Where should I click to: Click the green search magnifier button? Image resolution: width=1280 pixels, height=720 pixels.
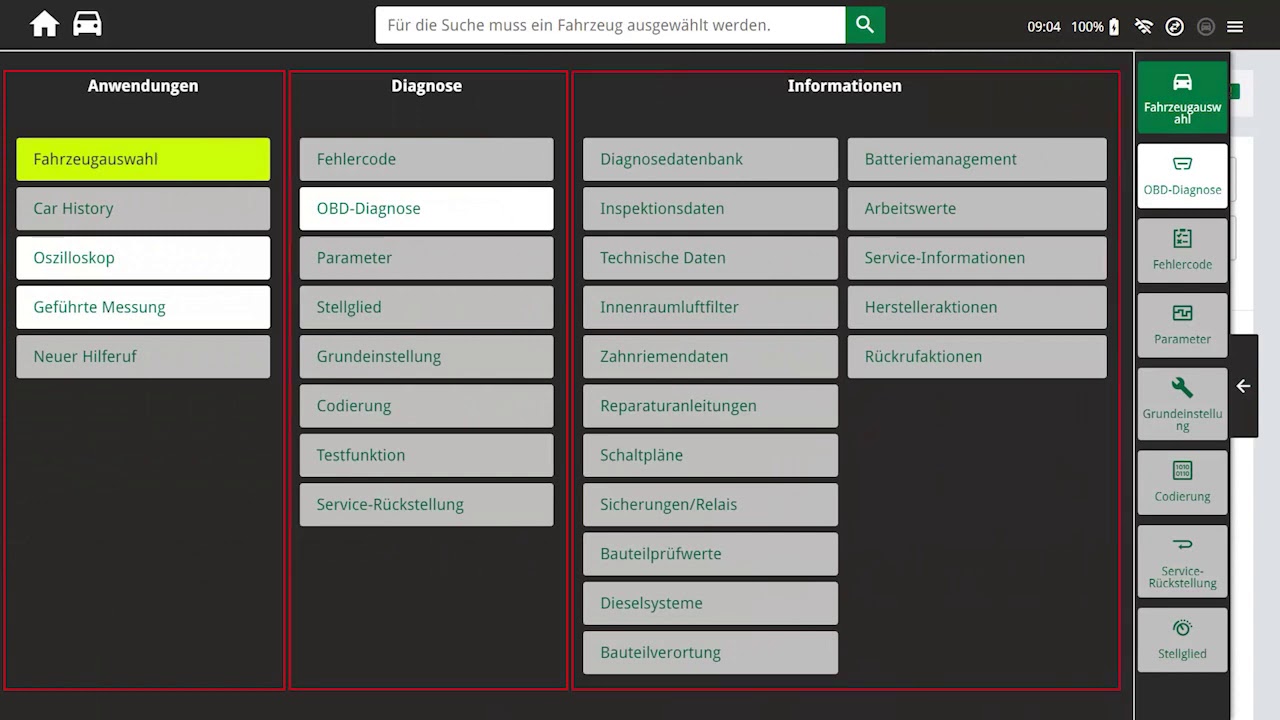[865, 25]
